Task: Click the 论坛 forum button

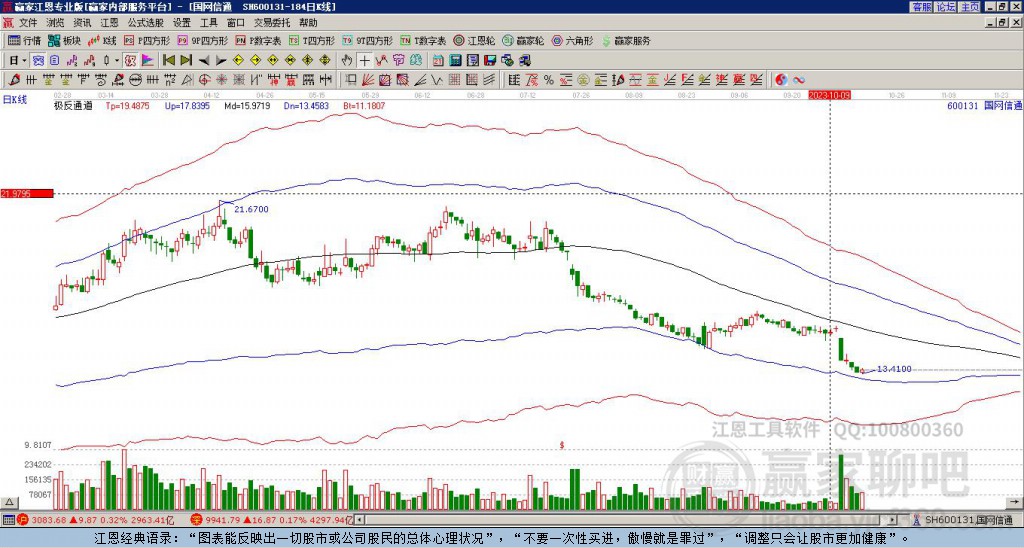Action: [x=946, y=7]
